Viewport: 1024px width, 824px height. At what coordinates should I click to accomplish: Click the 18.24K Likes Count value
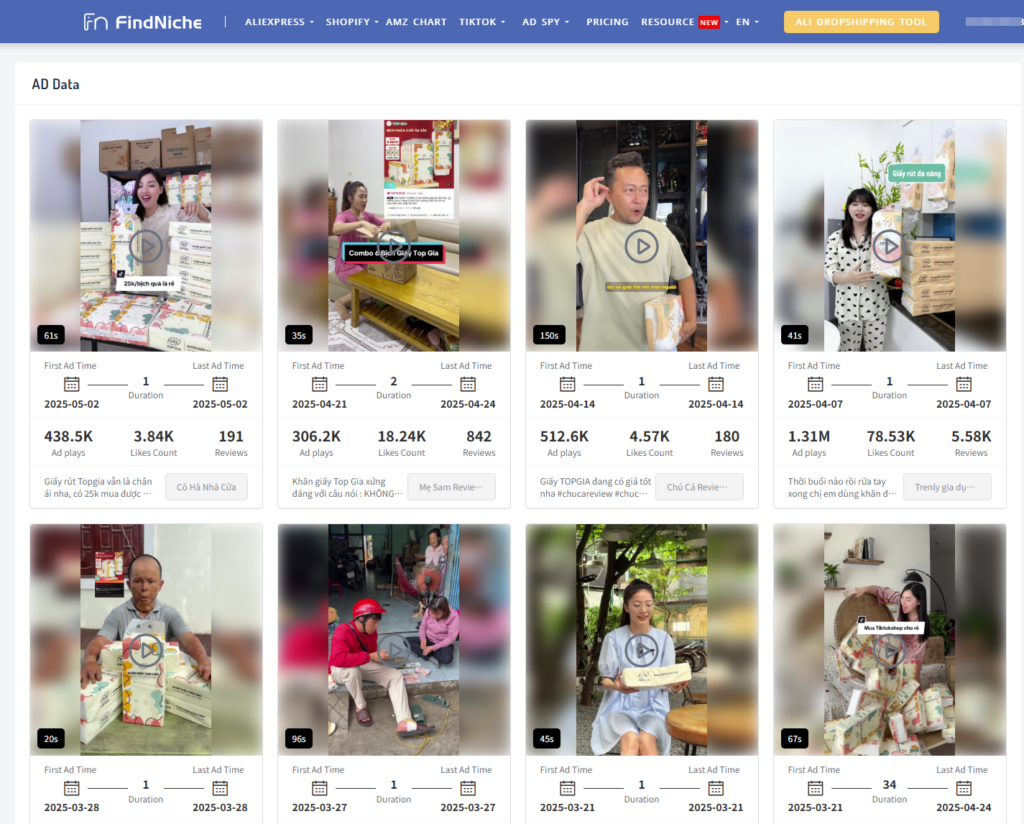pyautogui.click(x=402, y=436)
